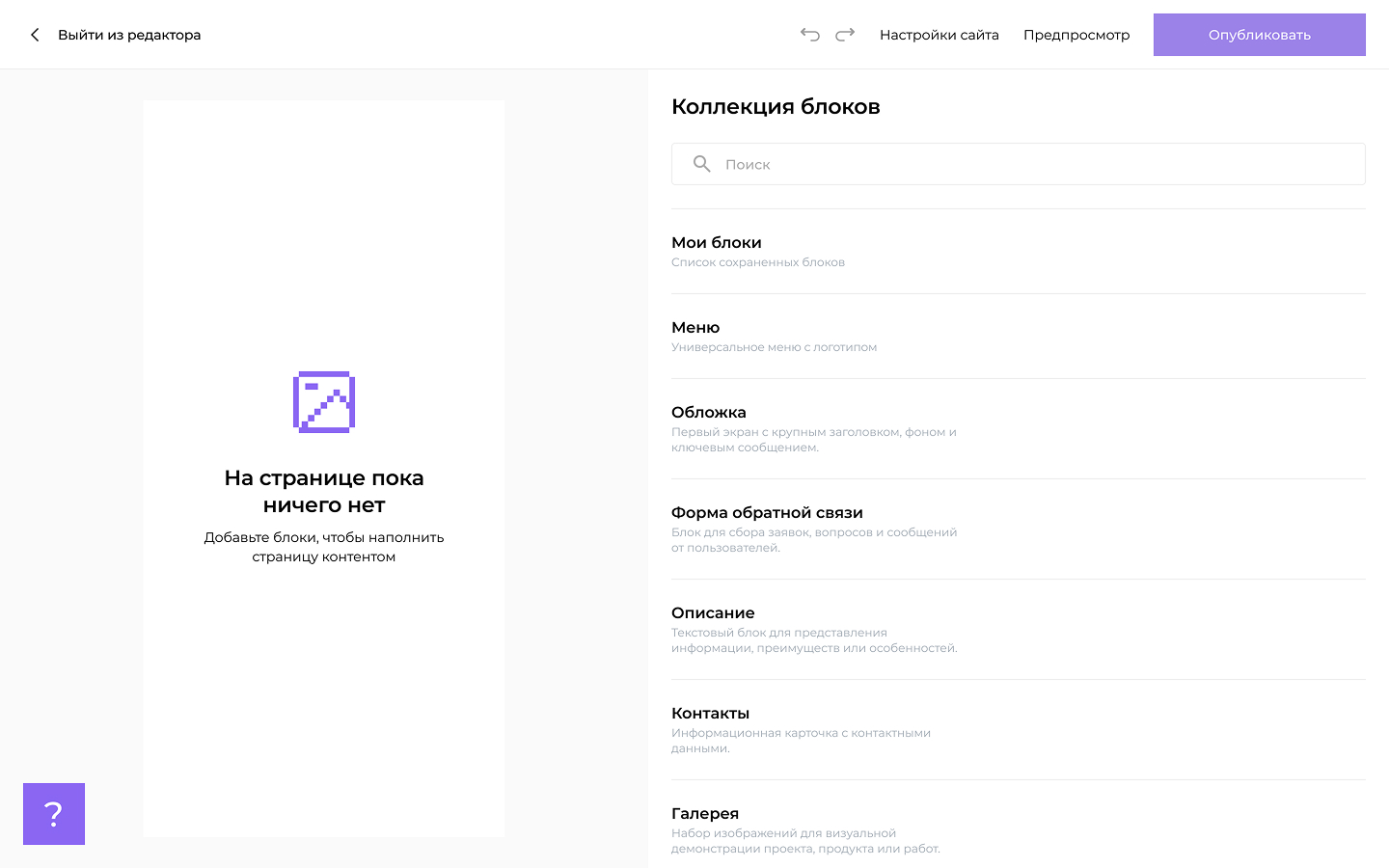Open 'Предпросмотр' of the site
The width and height of the screenshot is (1389, 868).
(x=1076, y=35)
